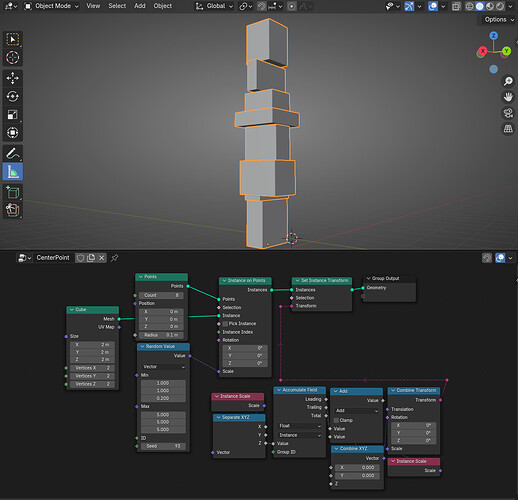Viewport: 518px width, 500px height.
Task: Switch to wireframe shading
Action: point(469,6)
